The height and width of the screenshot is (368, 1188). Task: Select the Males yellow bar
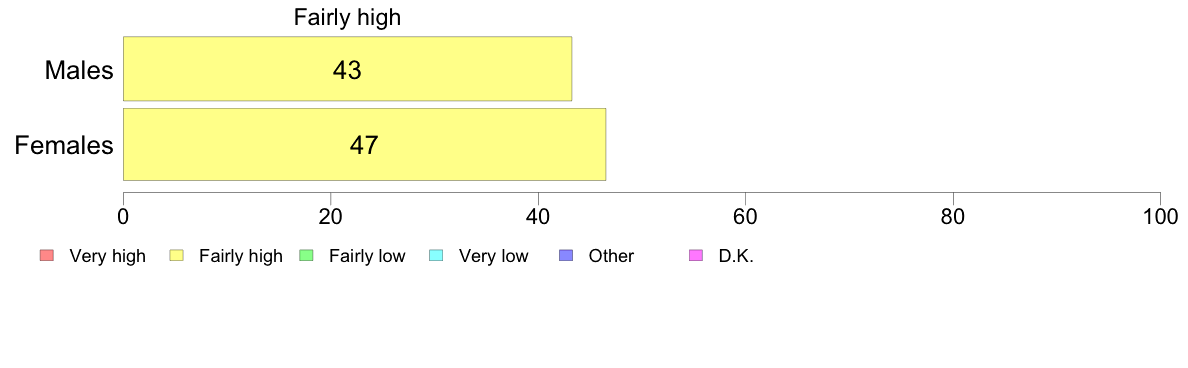click(347, 68)
